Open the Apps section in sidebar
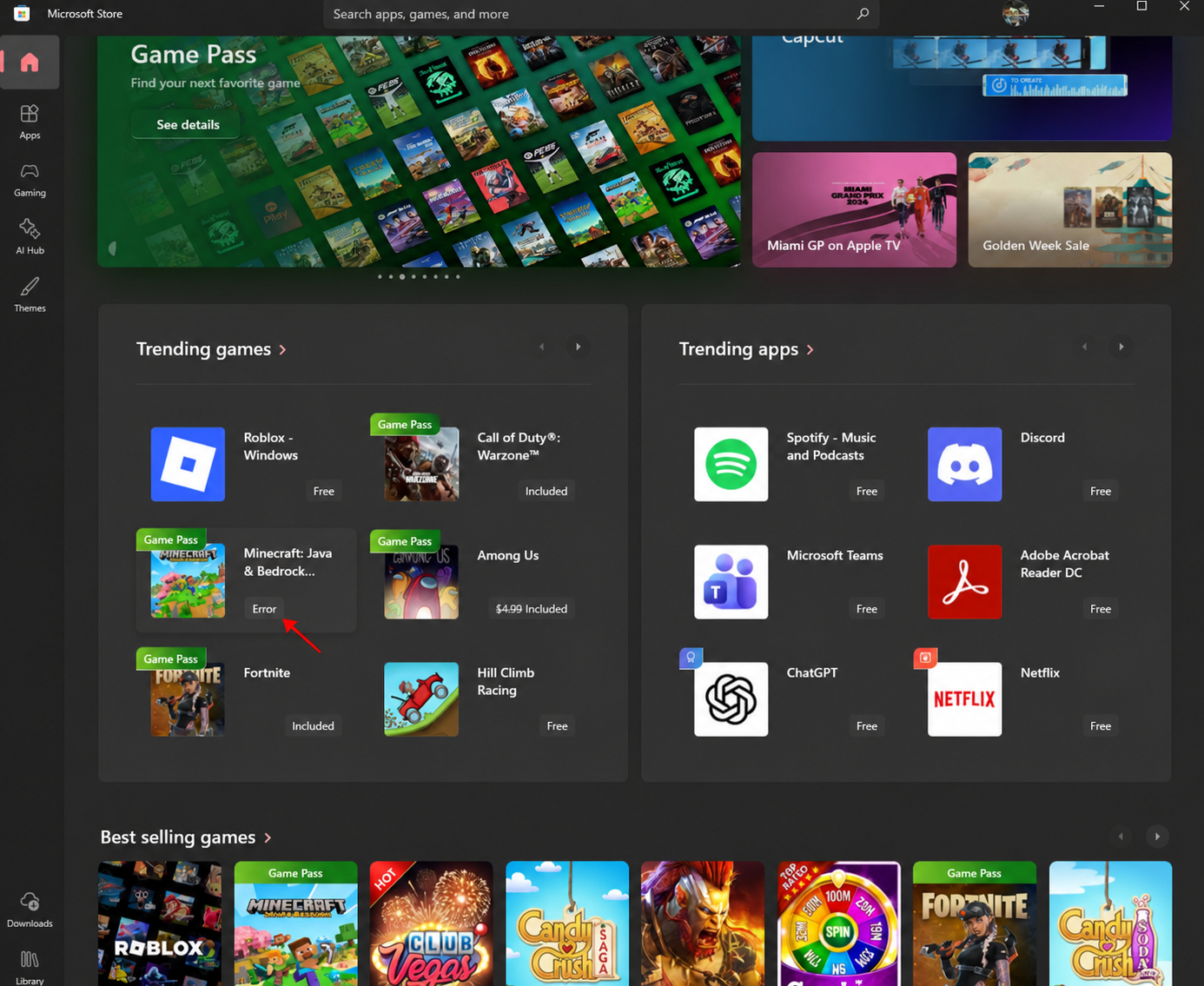Viewport: 1204px width, 986px height. coord(30,122)
